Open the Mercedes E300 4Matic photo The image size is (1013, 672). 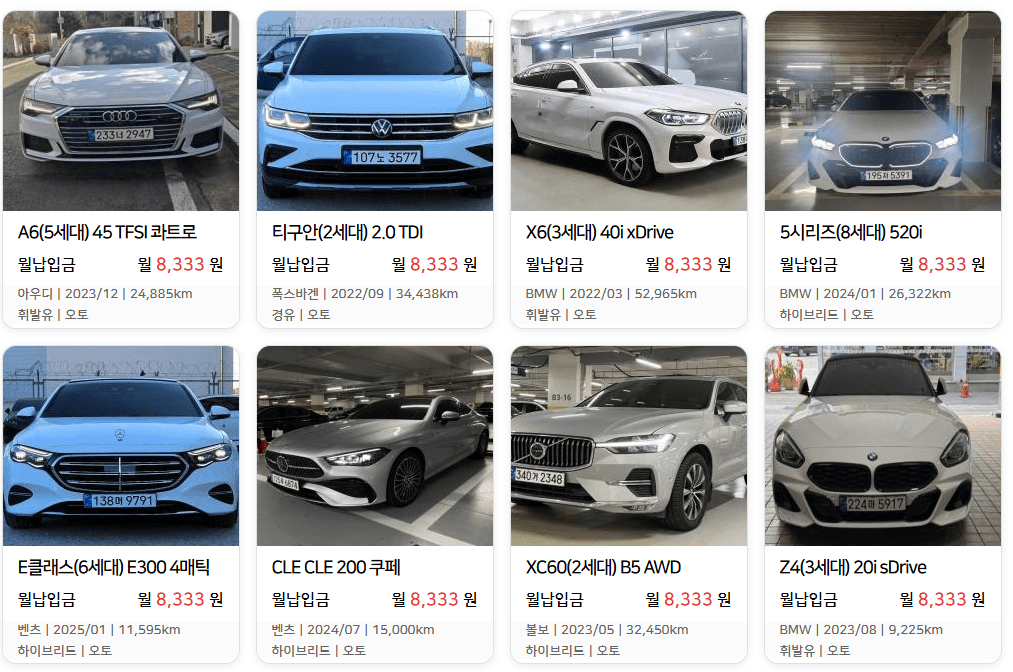121,446
